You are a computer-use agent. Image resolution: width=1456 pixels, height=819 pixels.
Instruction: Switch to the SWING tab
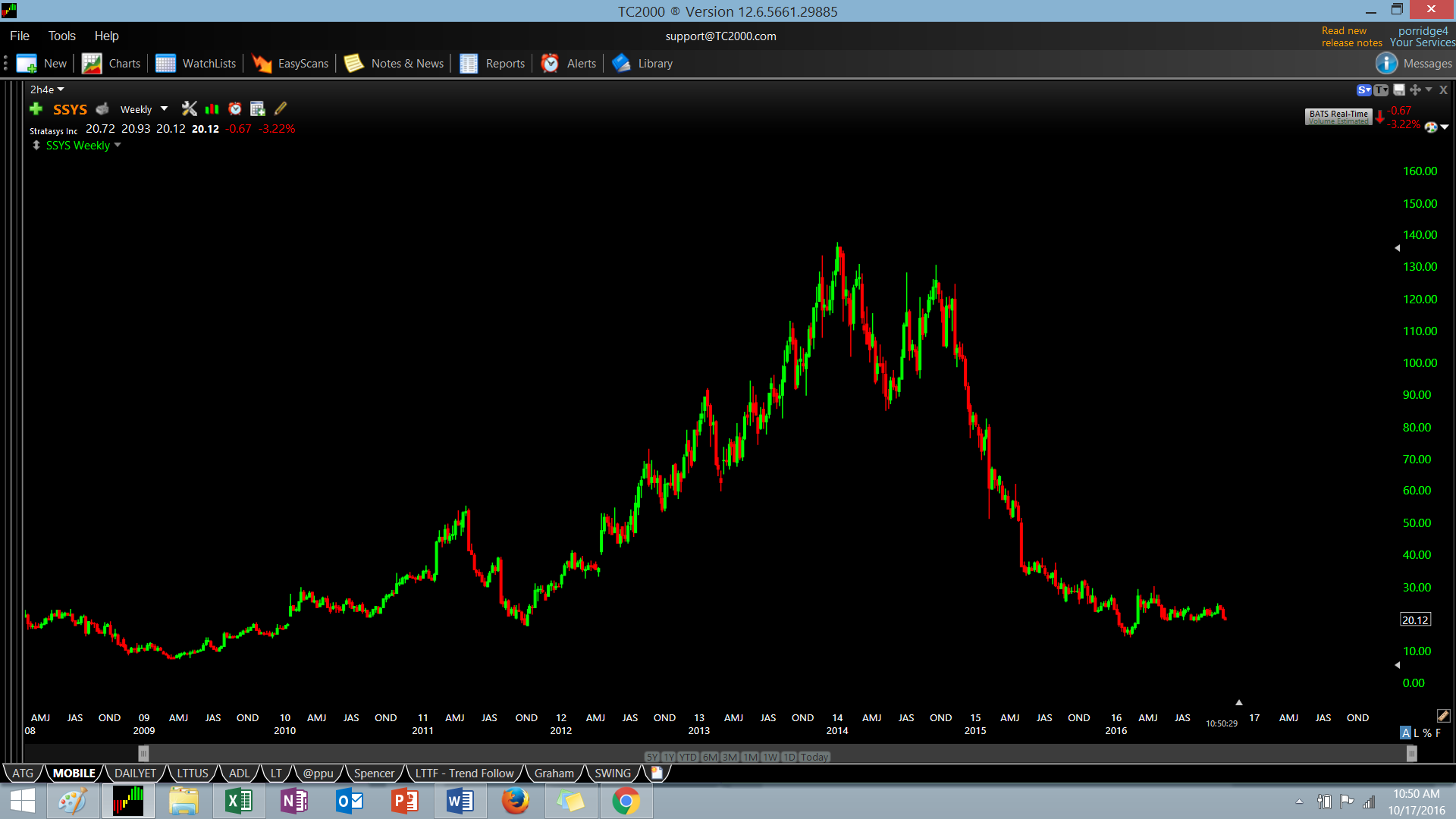(613, 773)
